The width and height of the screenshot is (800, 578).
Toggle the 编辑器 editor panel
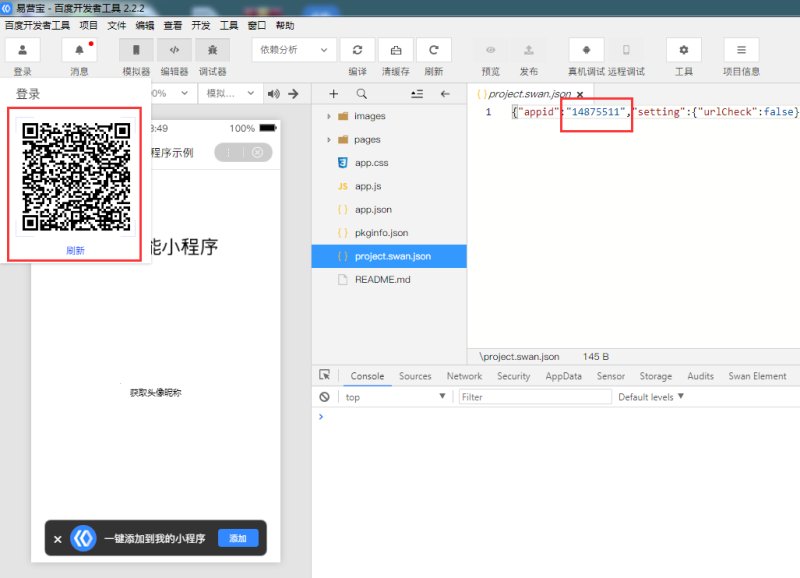point(174,50)
